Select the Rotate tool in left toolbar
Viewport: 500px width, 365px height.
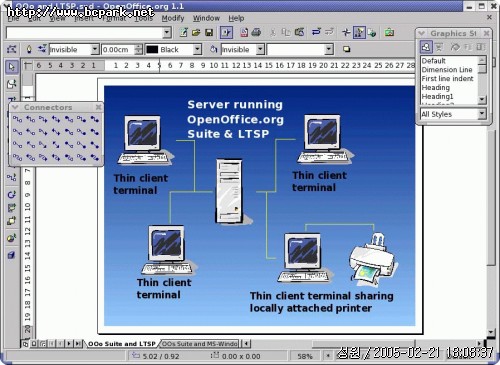tap(12, 194)
